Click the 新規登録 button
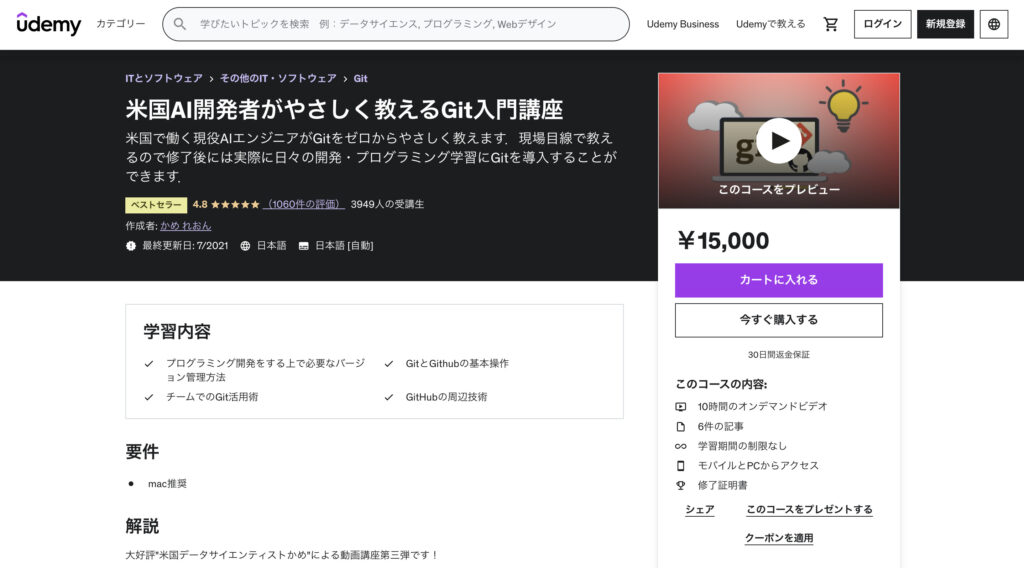Viewport: 1024px width, 568px height. (945, 24)
